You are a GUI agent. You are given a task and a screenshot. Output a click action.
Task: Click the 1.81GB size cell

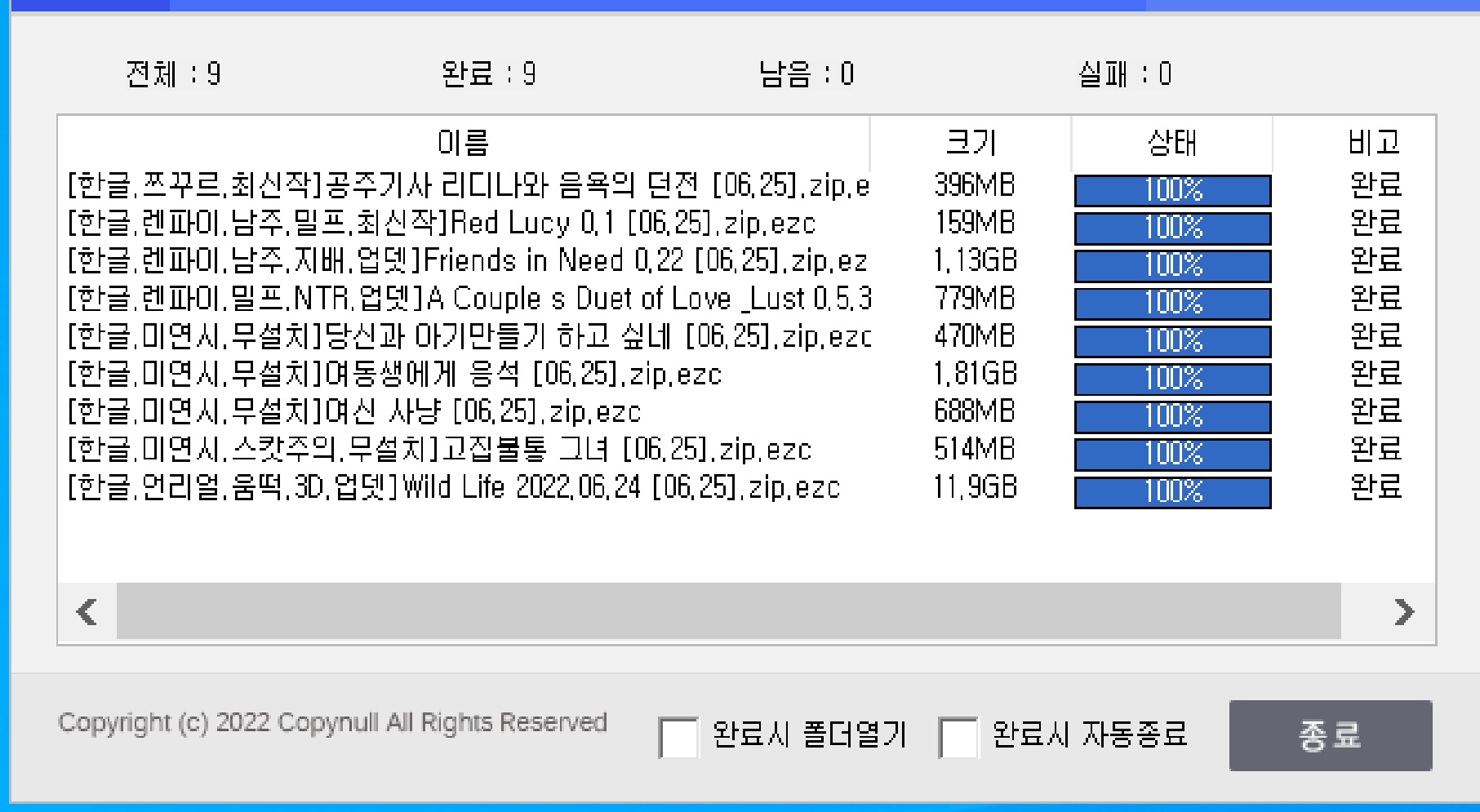pyautogui.click(x=975, y=375)
